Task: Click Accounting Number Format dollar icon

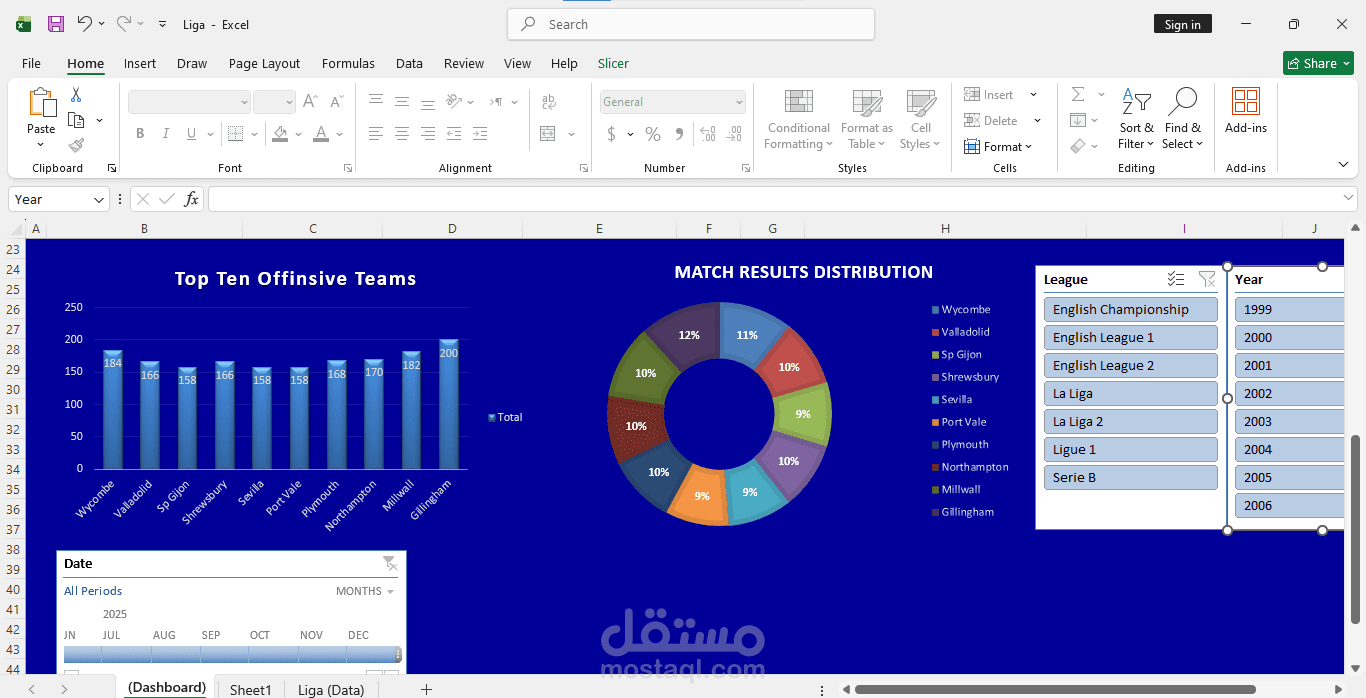Action: click(612, 134)
